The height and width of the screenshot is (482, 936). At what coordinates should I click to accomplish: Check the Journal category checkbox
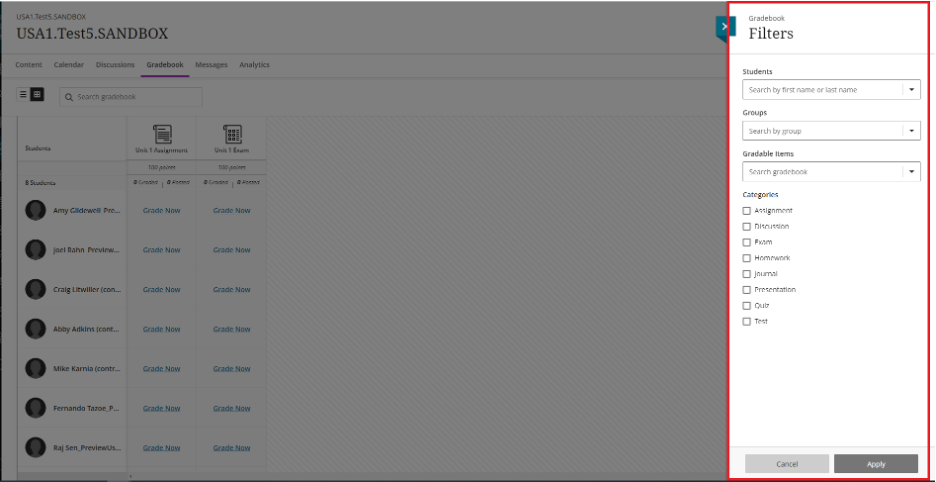click(746, 274)
